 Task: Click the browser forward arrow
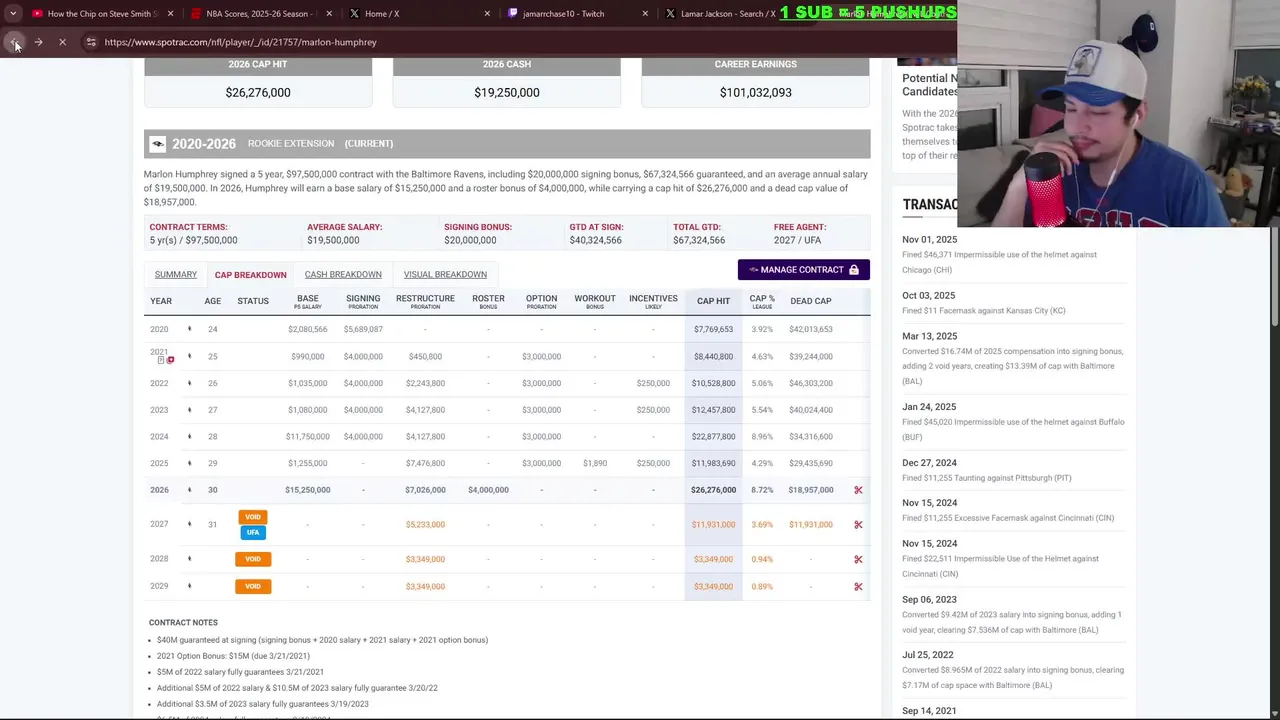coord(38,42)
